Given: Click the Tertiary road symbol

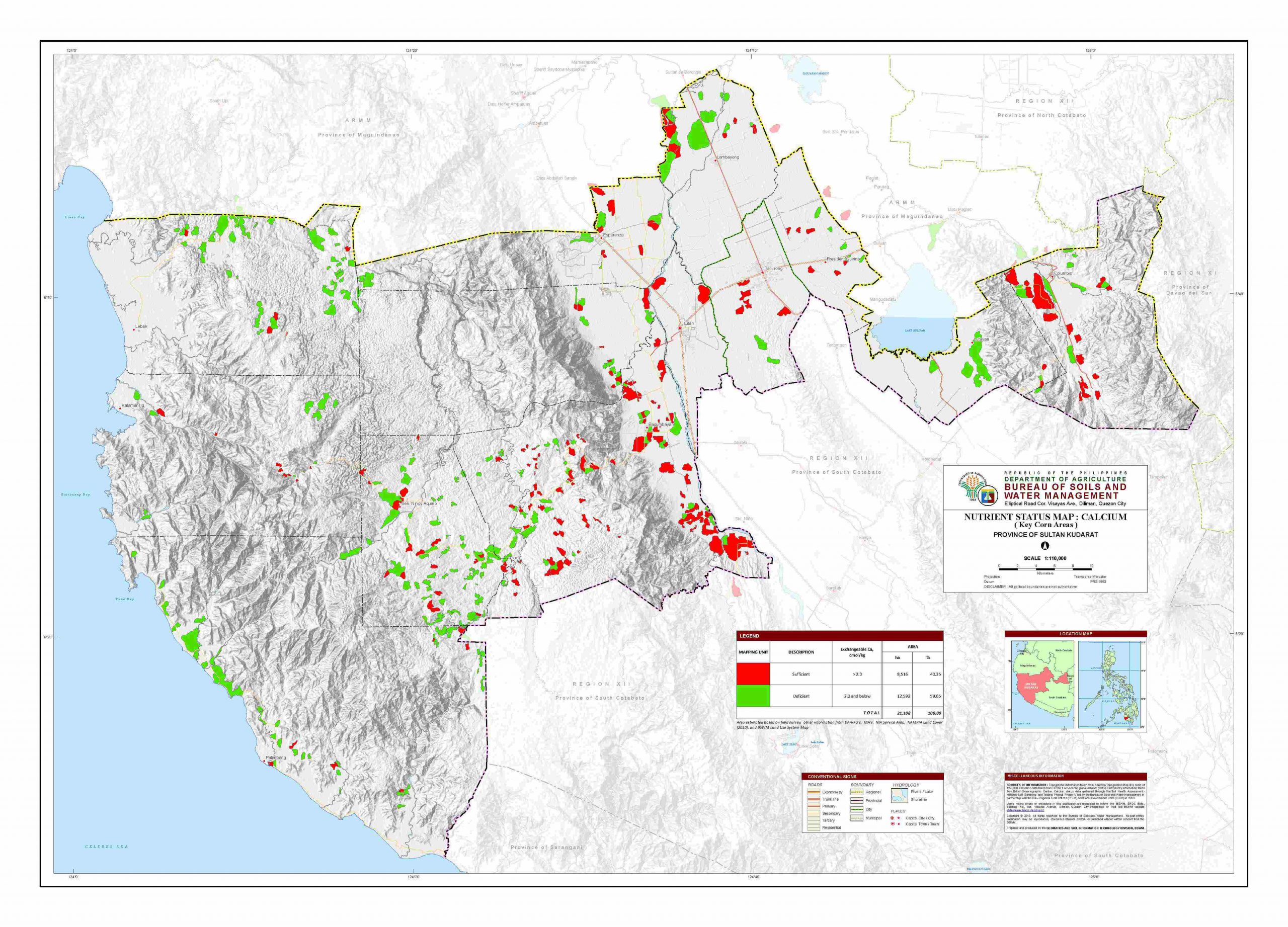Looking at the screenshot, I should [x=814, y=820].
